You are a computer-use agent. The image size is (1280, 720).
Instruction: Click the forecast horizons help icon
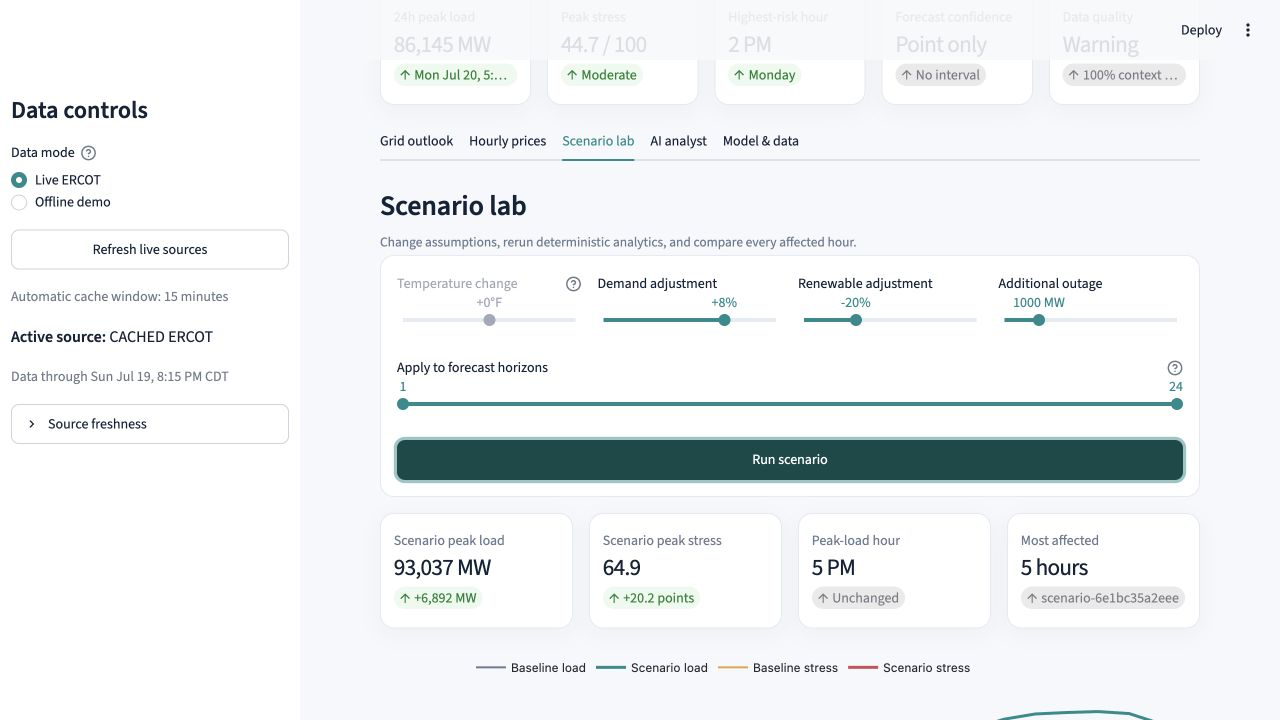tap(1175, 368)
